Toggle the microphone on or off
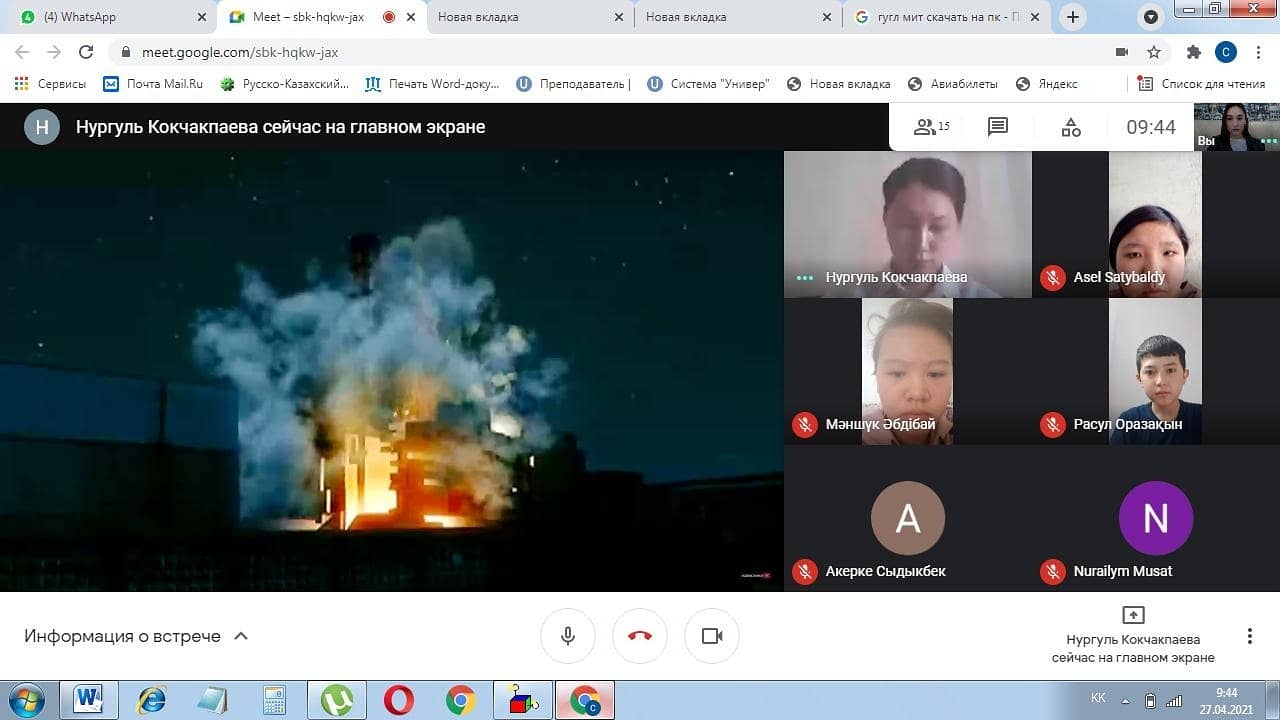Viewport: 1280px width, 720px height. click(568, 636)
